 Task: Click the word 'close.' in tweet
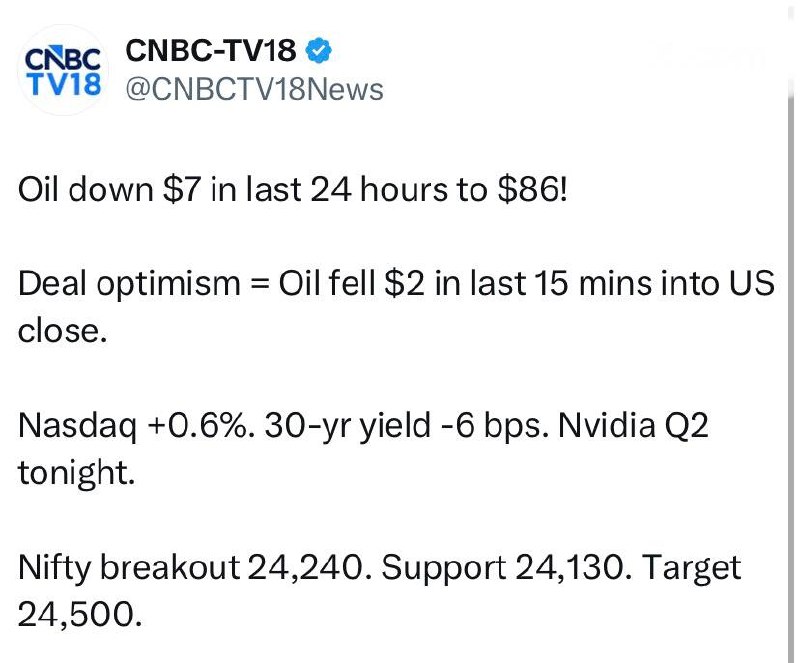pos(62,331)
